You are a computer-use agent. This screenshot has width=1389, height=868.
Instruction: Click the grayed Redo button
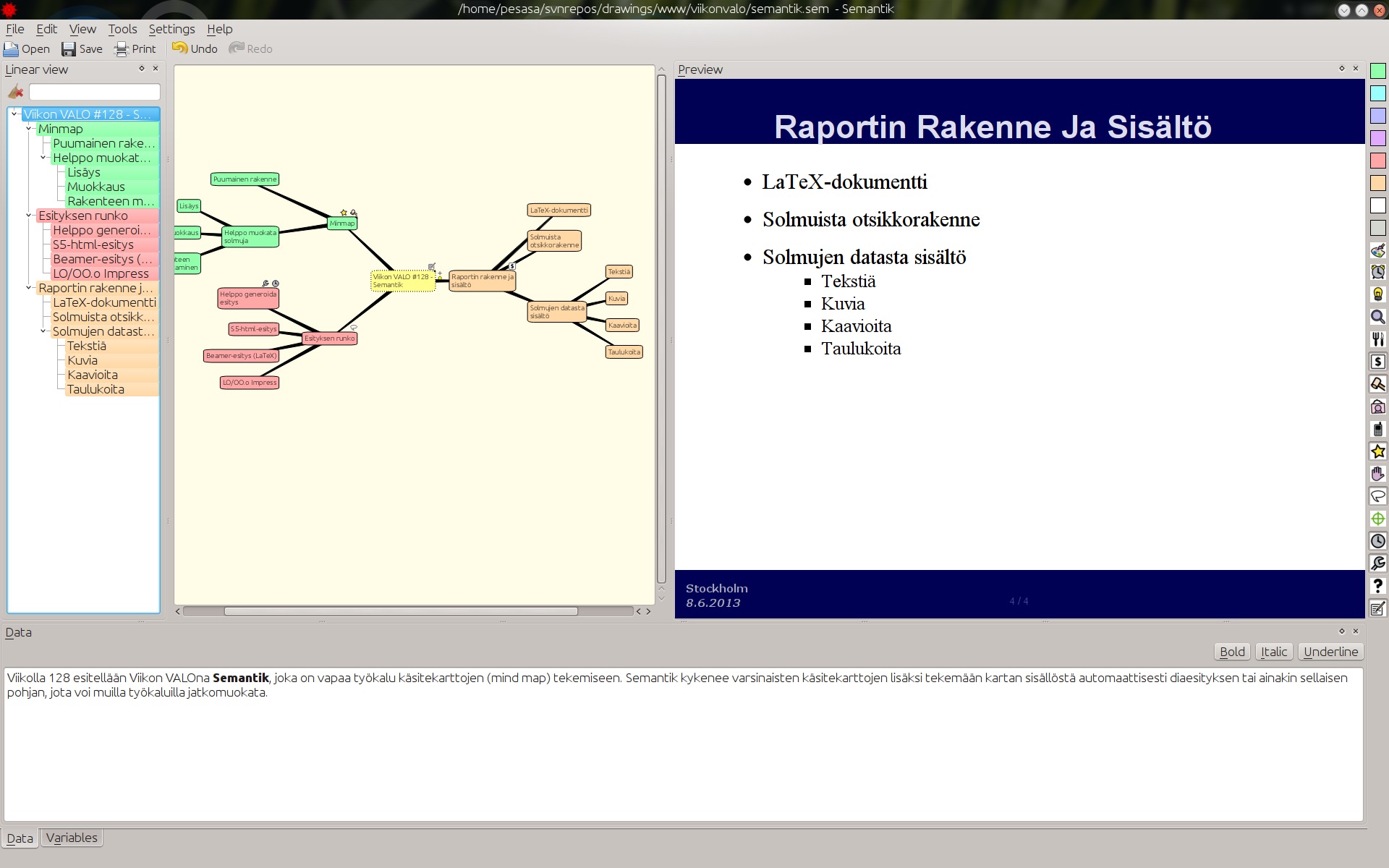[x=251, y=48]
